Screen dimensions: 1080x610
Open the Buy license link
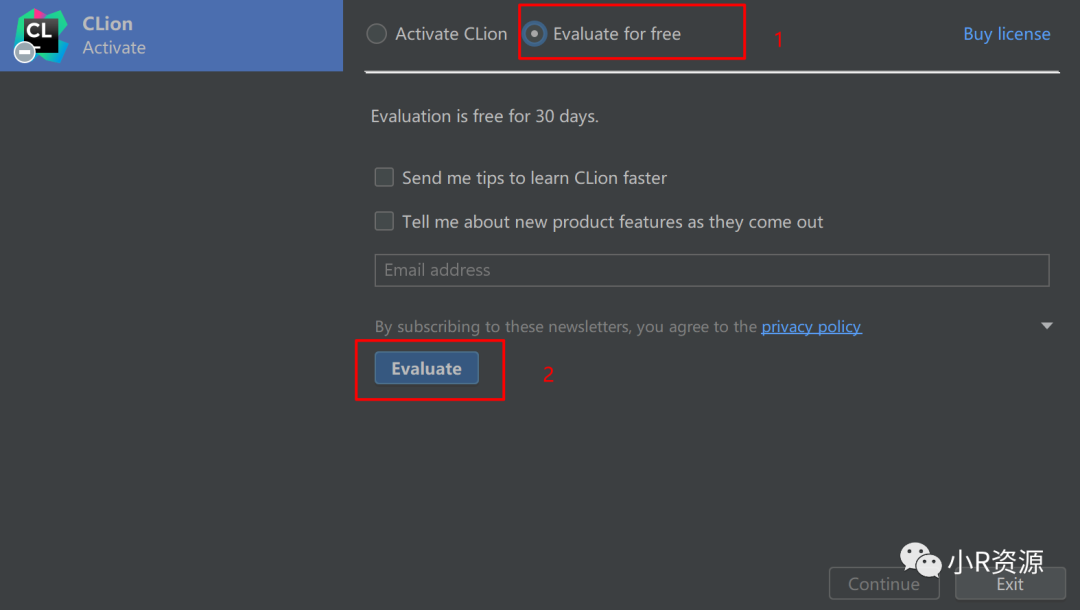point(1006,34)
